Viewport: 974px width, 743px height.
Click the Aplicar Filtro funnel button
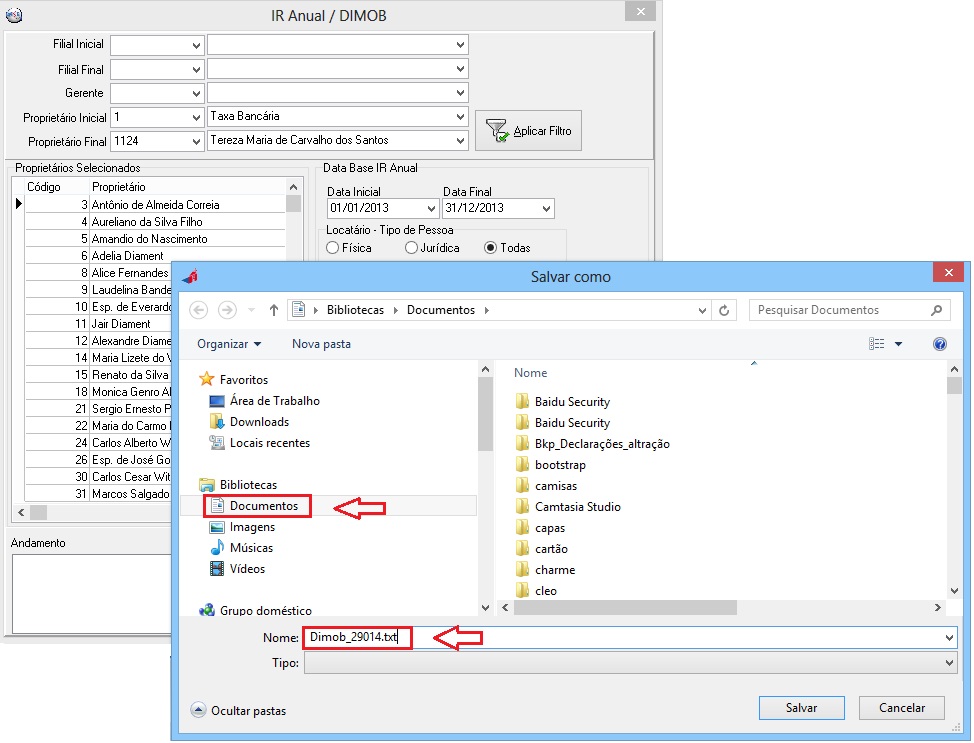528,130
